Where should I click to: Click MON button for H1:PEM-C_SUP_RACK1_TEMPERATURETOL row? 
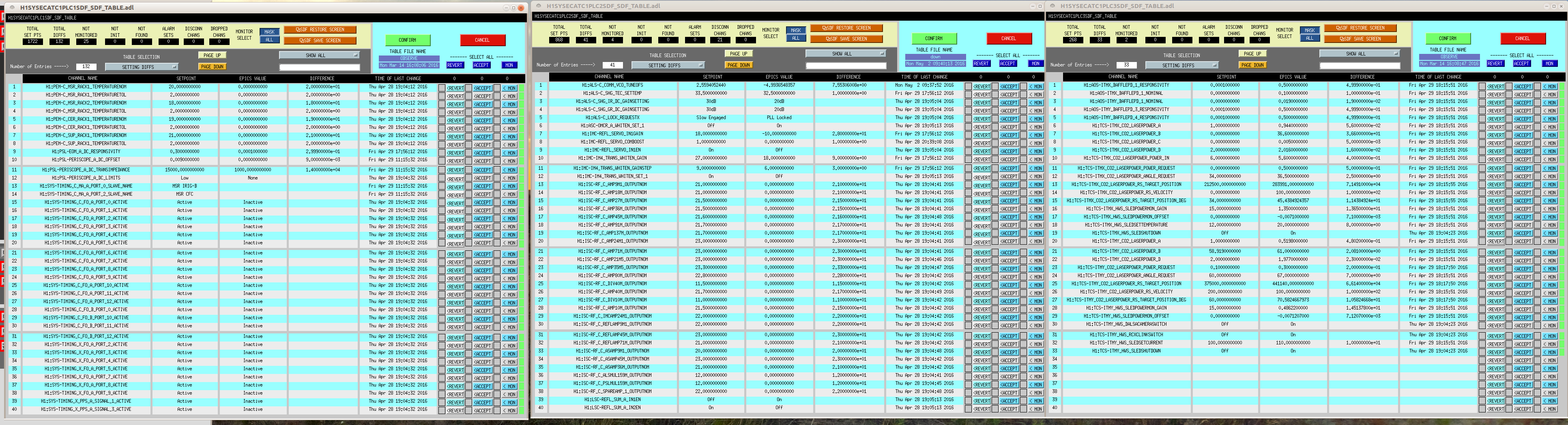click(509, 145)
